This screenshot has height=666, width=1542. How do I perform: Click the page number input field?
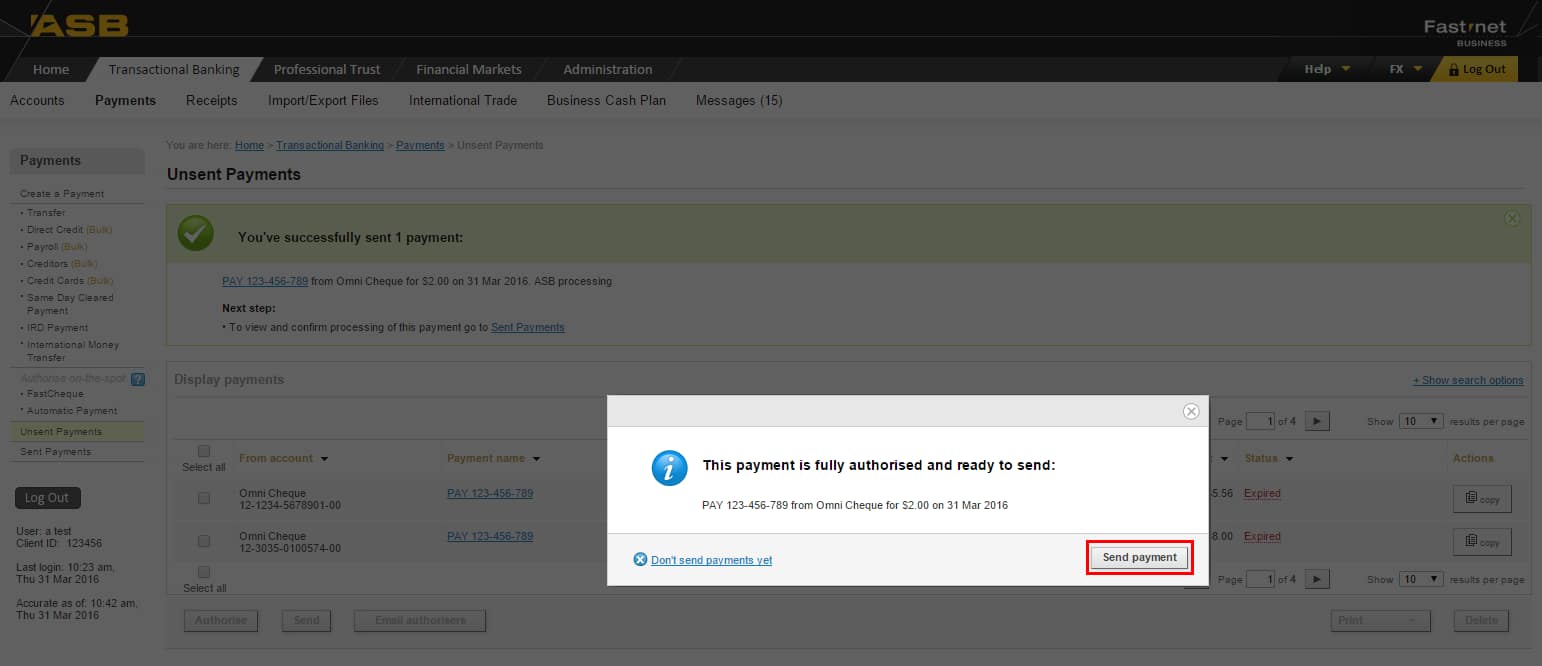click(1259, 421)
